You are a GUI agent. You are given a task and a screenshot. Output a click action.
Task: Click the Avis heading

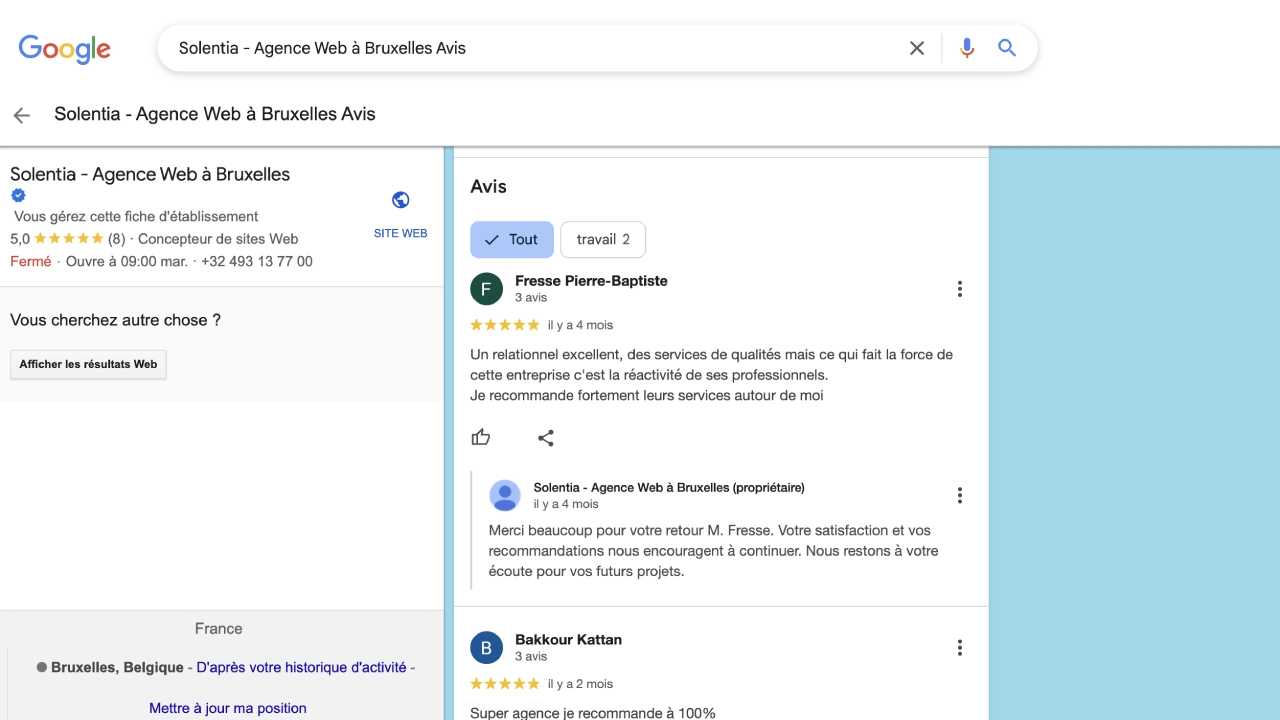pos(489,187)
